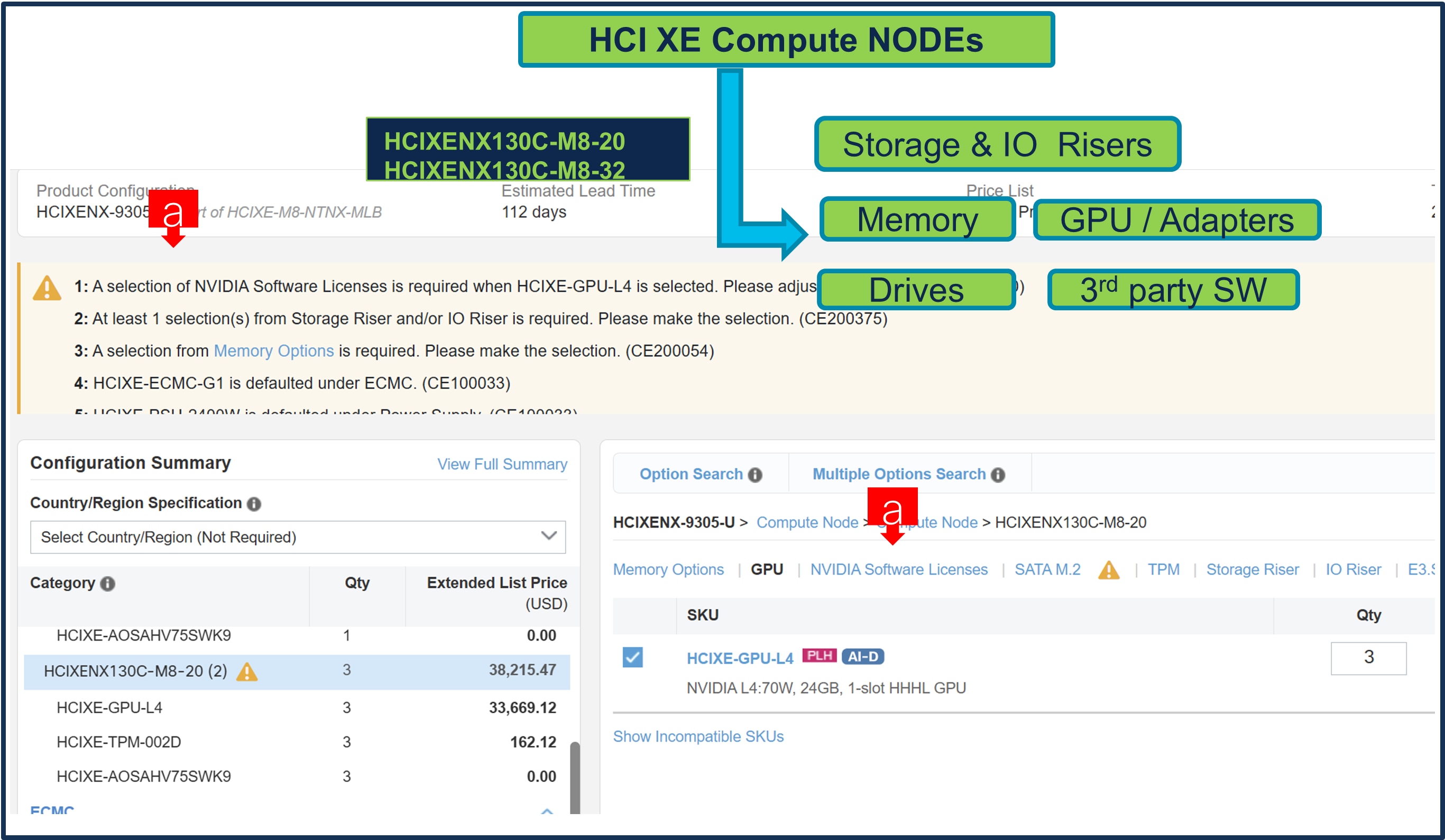
Task: Click the info icon next to Option Search
Action: [x=755, y=475]
